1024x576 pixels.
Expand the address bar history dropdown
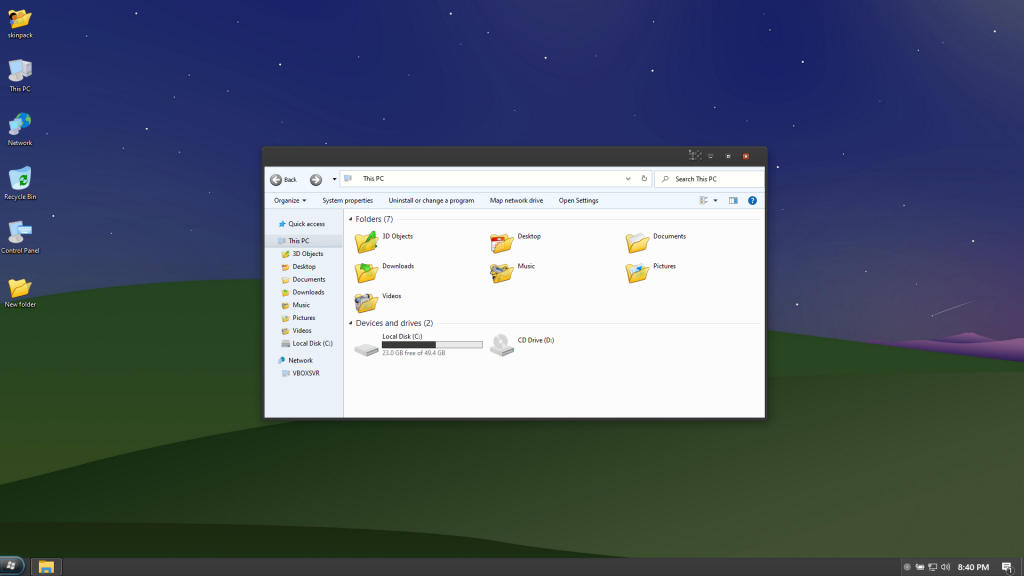[628, 179]
